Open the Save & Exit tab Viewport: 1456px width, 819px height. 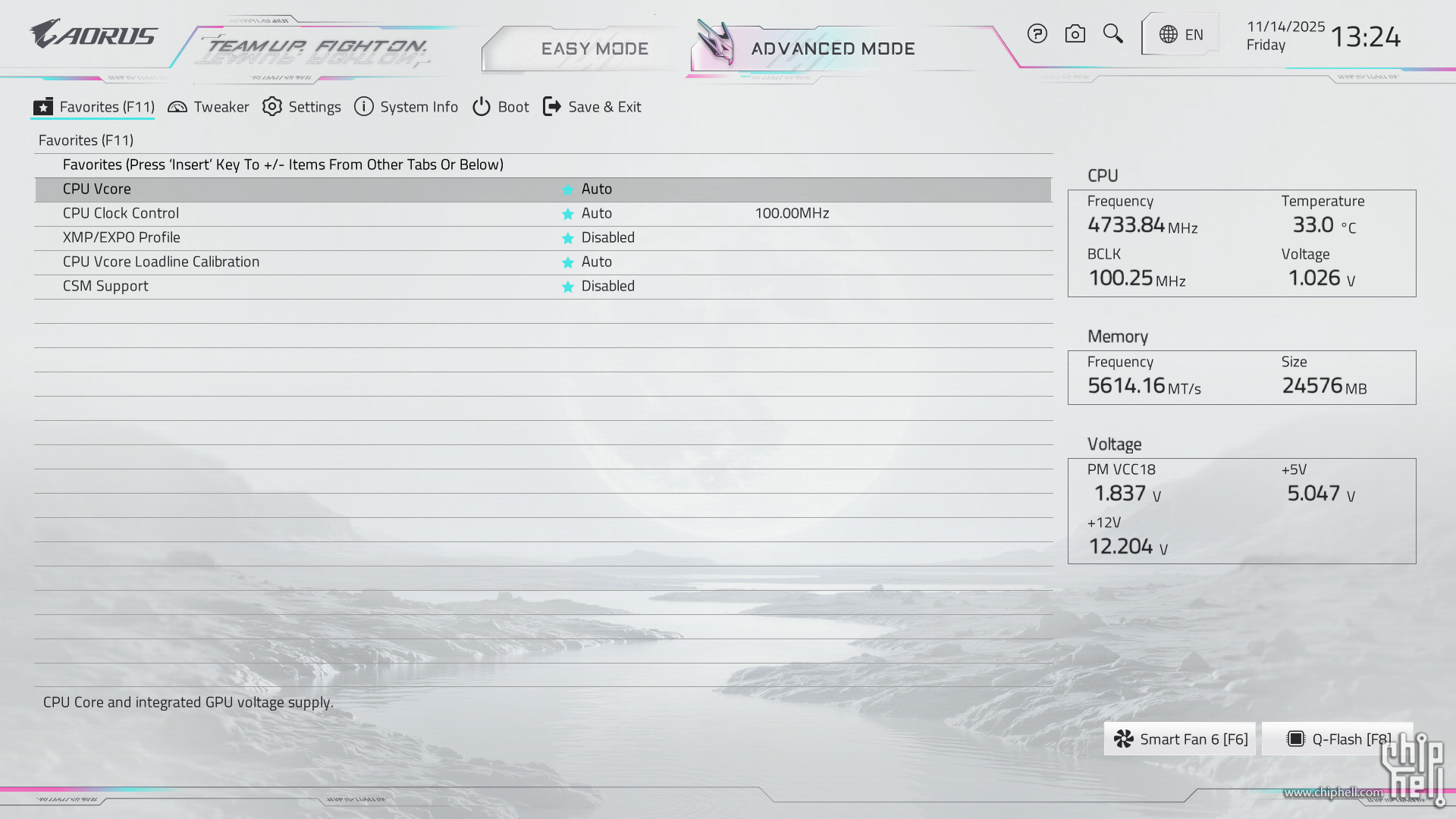click(x=592, y=107)
